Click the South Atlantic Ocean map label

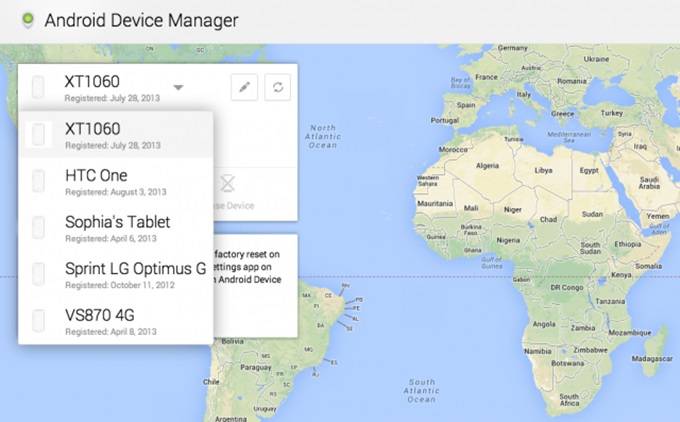[x=422, y=390]
